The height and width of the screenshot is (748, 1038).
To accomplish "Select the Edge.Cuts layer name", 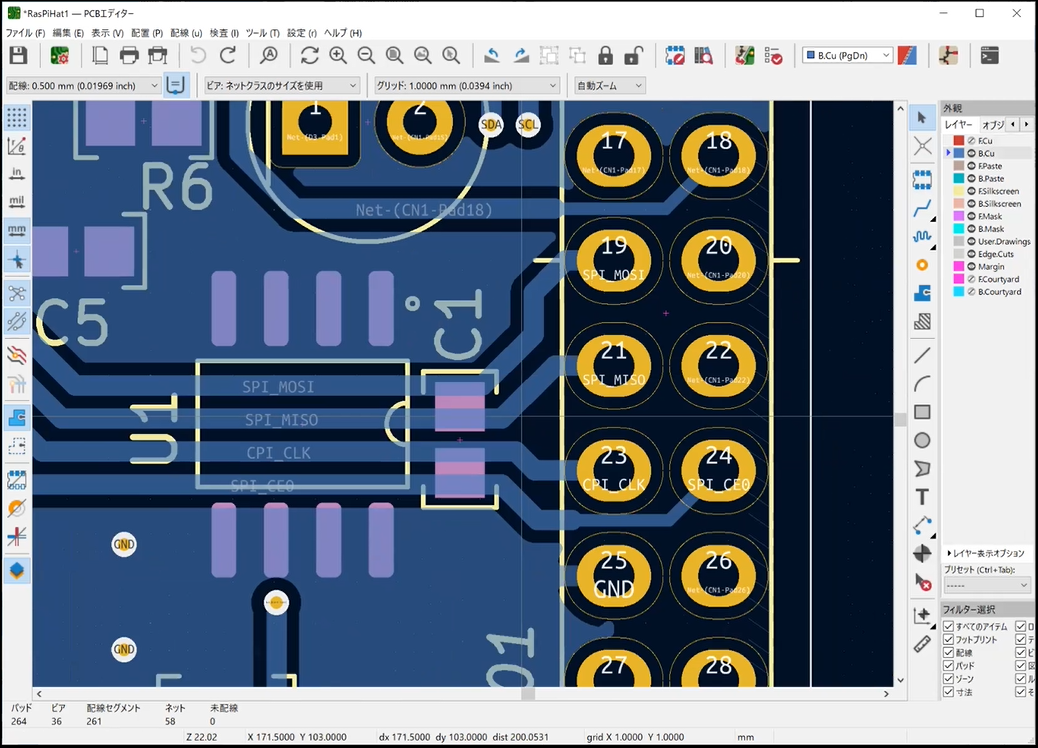I will (x=995, y=254).
